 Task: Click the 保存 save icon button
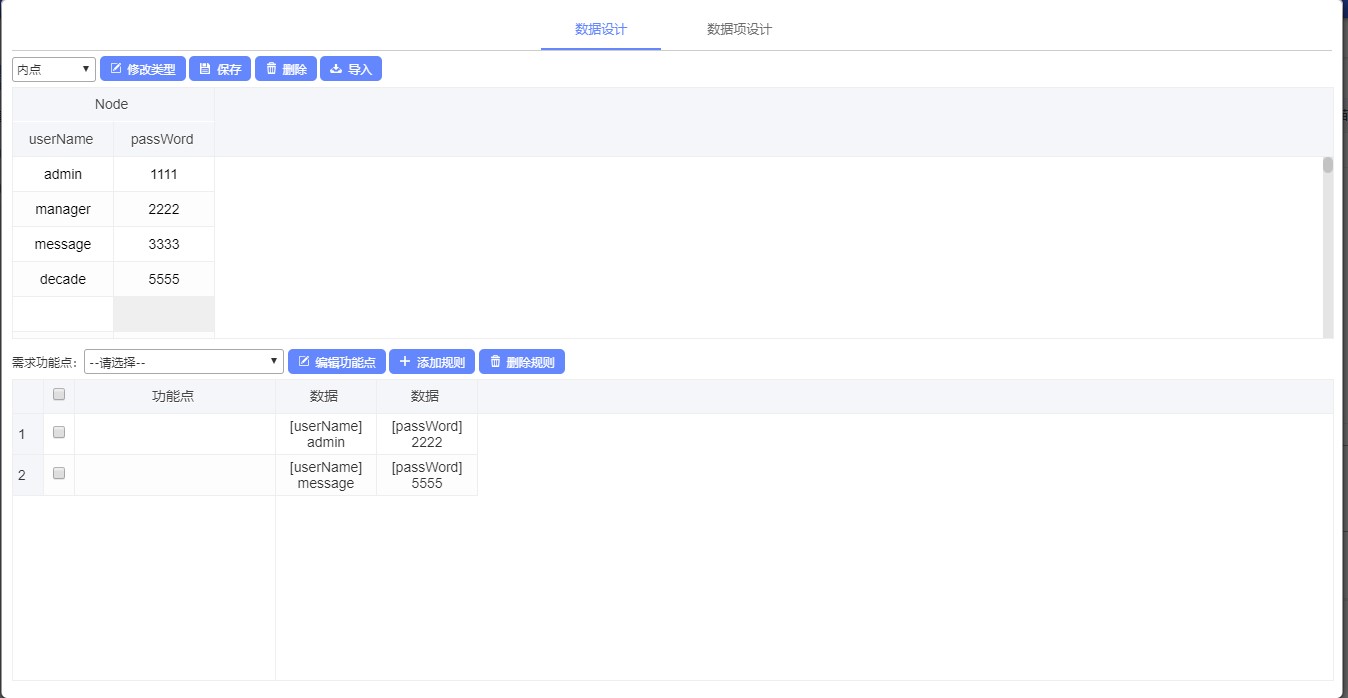tap(220, 69)
